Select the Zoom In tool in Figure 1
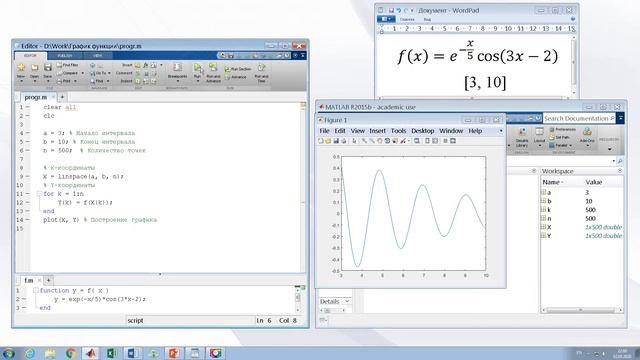Screen dimensions: 640x360 tap(364, 141)
